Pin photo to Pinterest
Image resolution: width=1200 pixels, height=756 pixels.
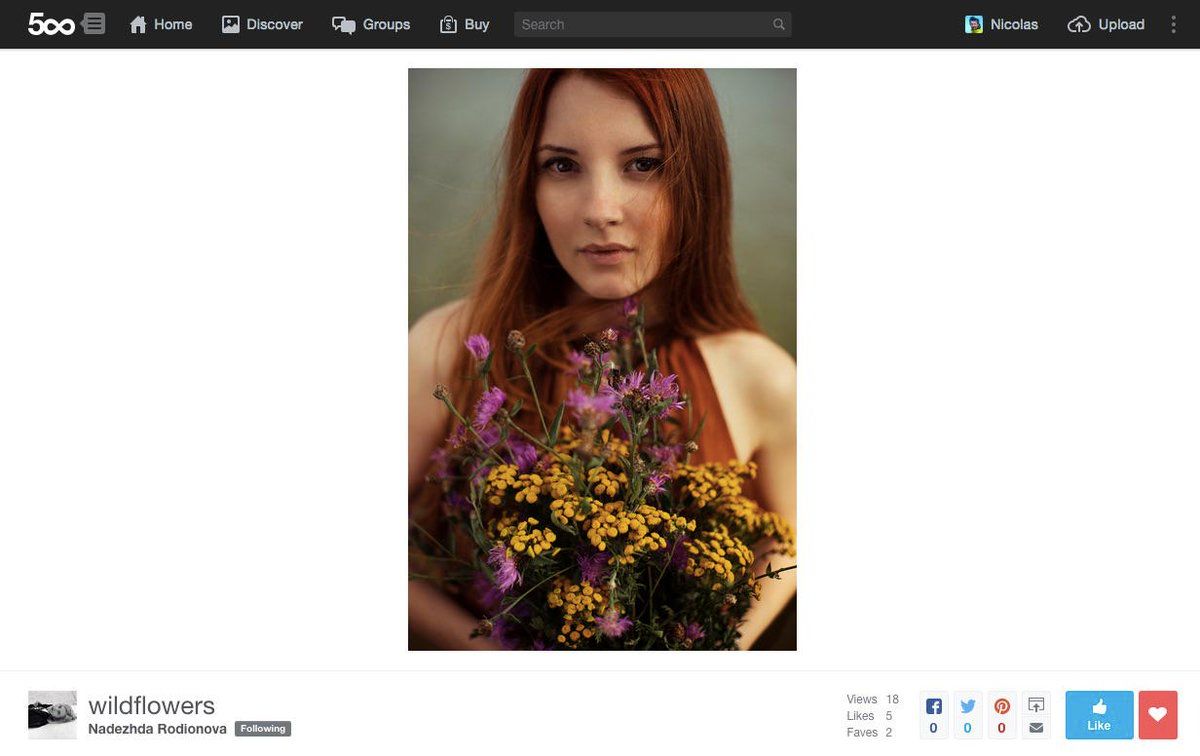pyautogui.click(x=1002, y=715)
